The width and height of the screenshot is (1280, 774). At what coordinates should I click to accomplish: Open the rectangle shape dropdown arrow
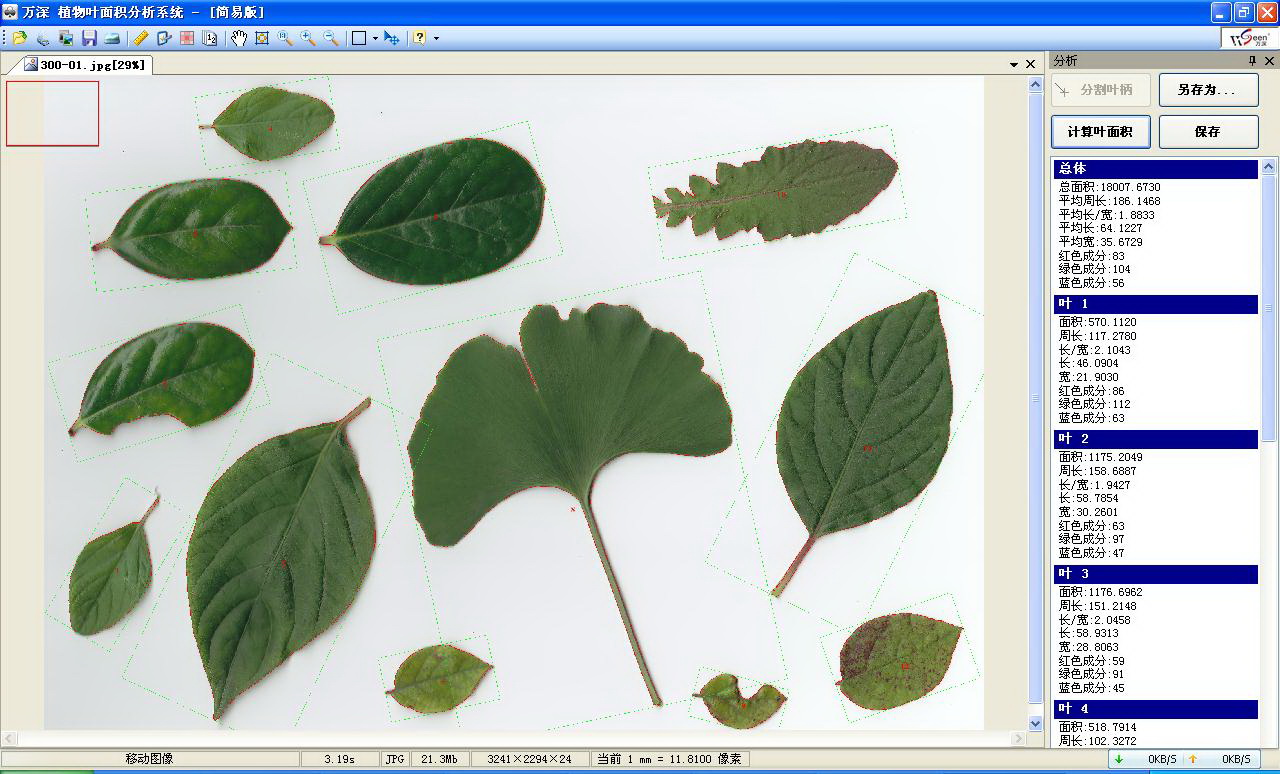375,39
